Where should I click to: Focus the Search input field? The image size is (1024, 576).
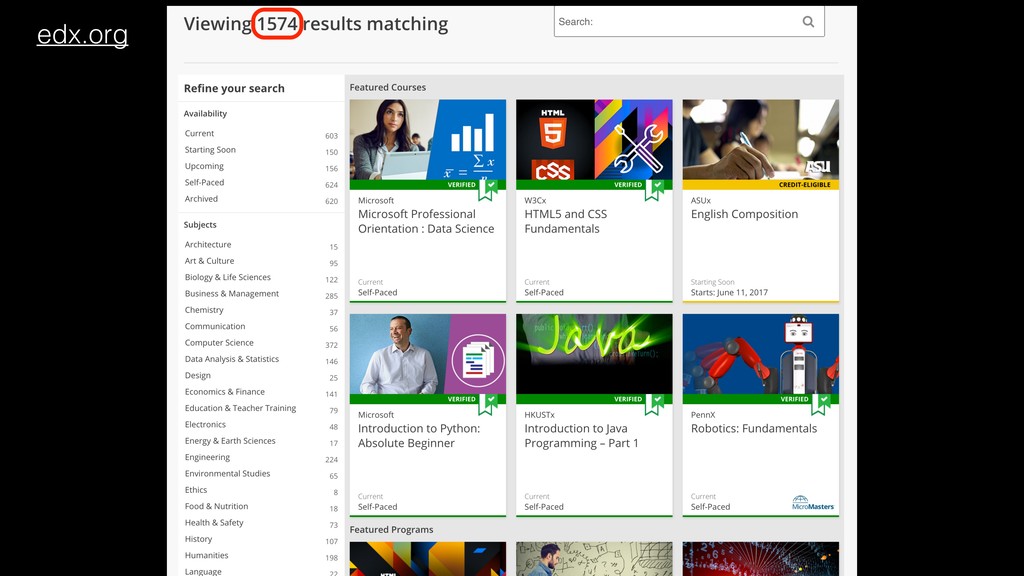[689, 22]
